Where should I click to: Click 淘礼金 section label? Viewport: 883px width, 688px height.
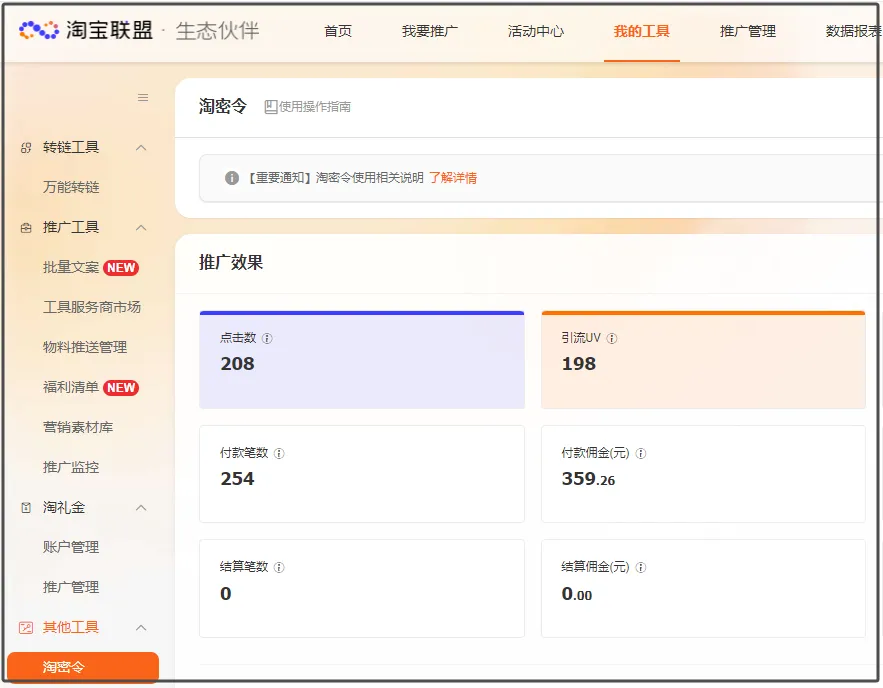click(x=64, y=507)
